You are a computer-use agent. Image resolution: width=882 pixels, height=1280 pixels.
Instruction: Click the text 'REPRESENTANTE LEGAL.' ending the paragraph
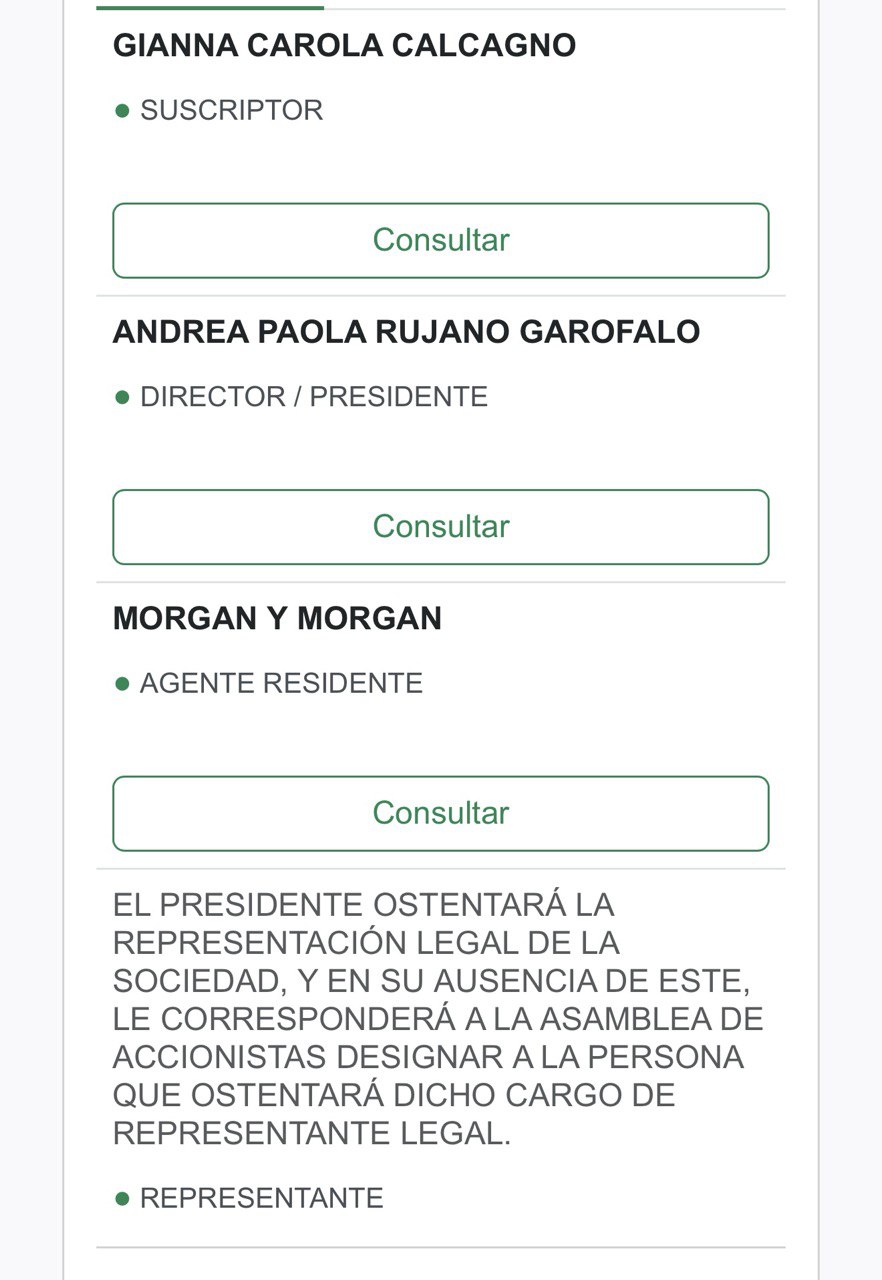click(x=312, y=1133)
